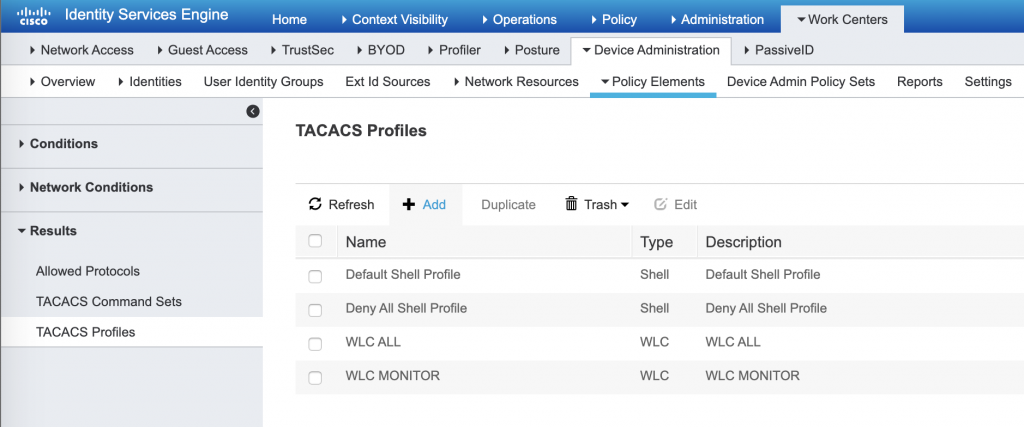1024x427 pixels.
Task: Click the trash can icon
Action: point(571,204)
